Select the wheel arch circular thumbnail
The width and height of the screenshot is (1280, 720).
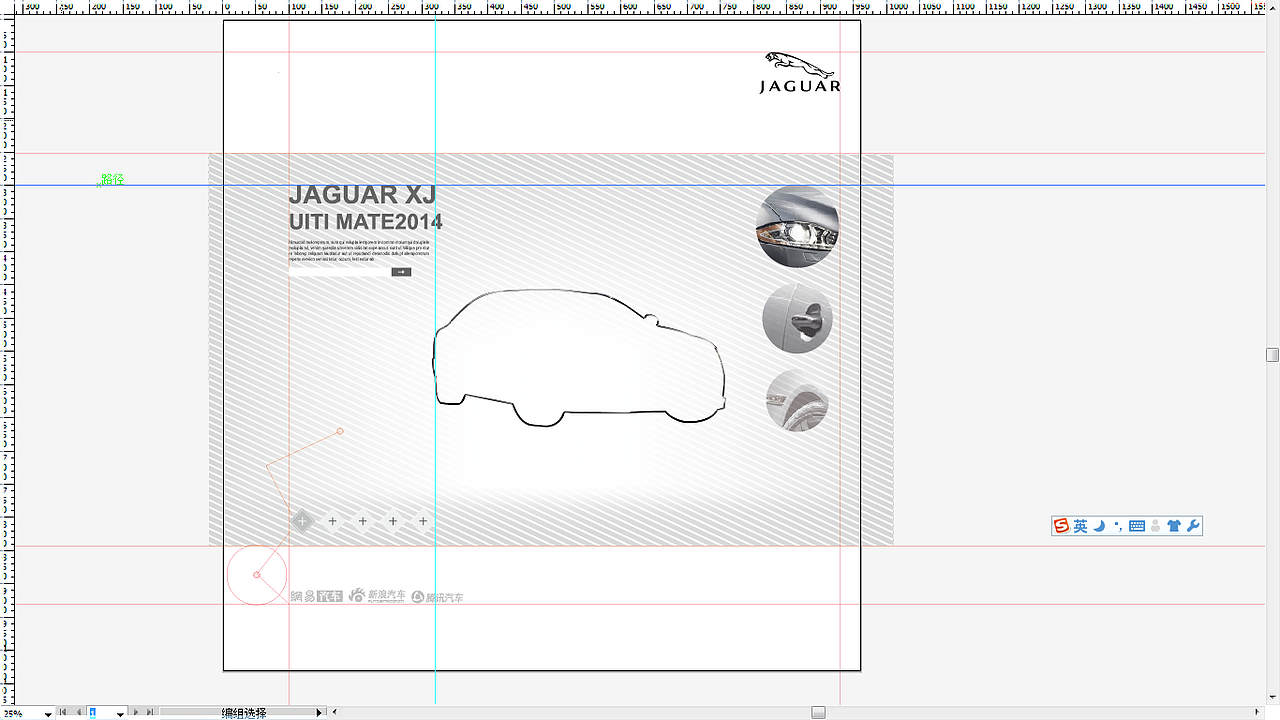click(797, 401)
